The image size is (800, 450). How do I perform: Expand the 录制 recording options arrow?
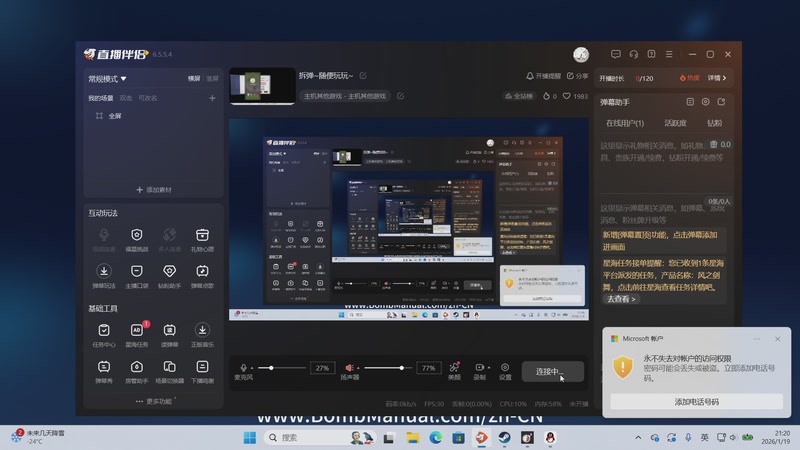[489, 368]
